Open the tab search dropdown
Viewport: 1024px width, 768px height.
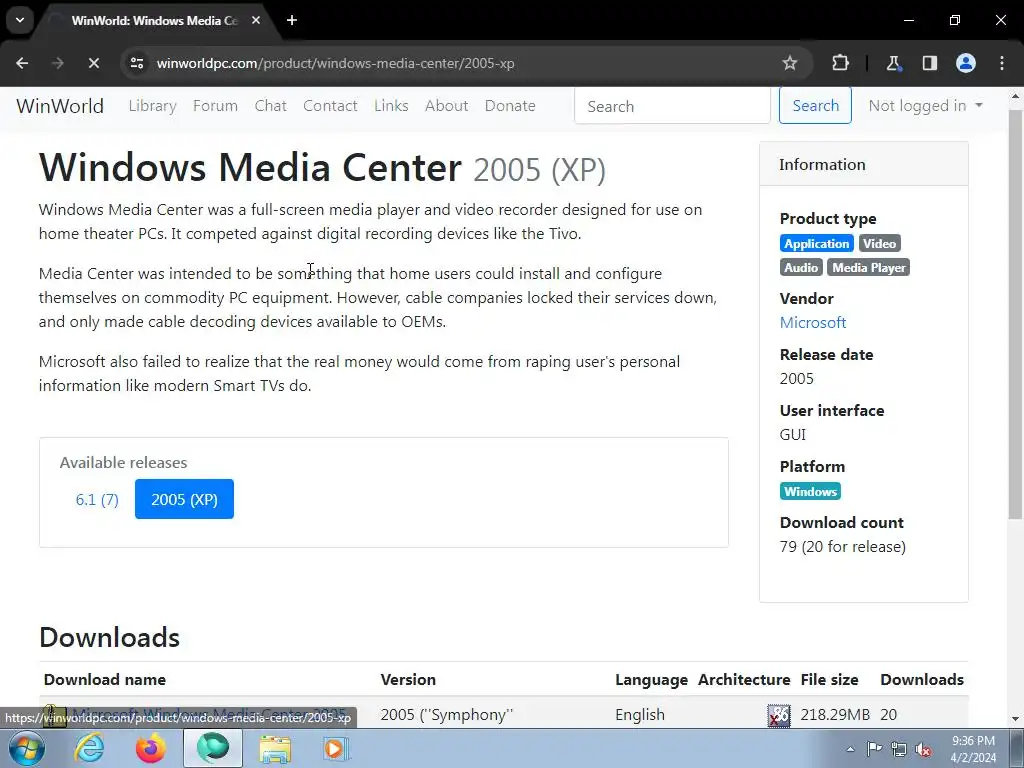tap(20, 20)
